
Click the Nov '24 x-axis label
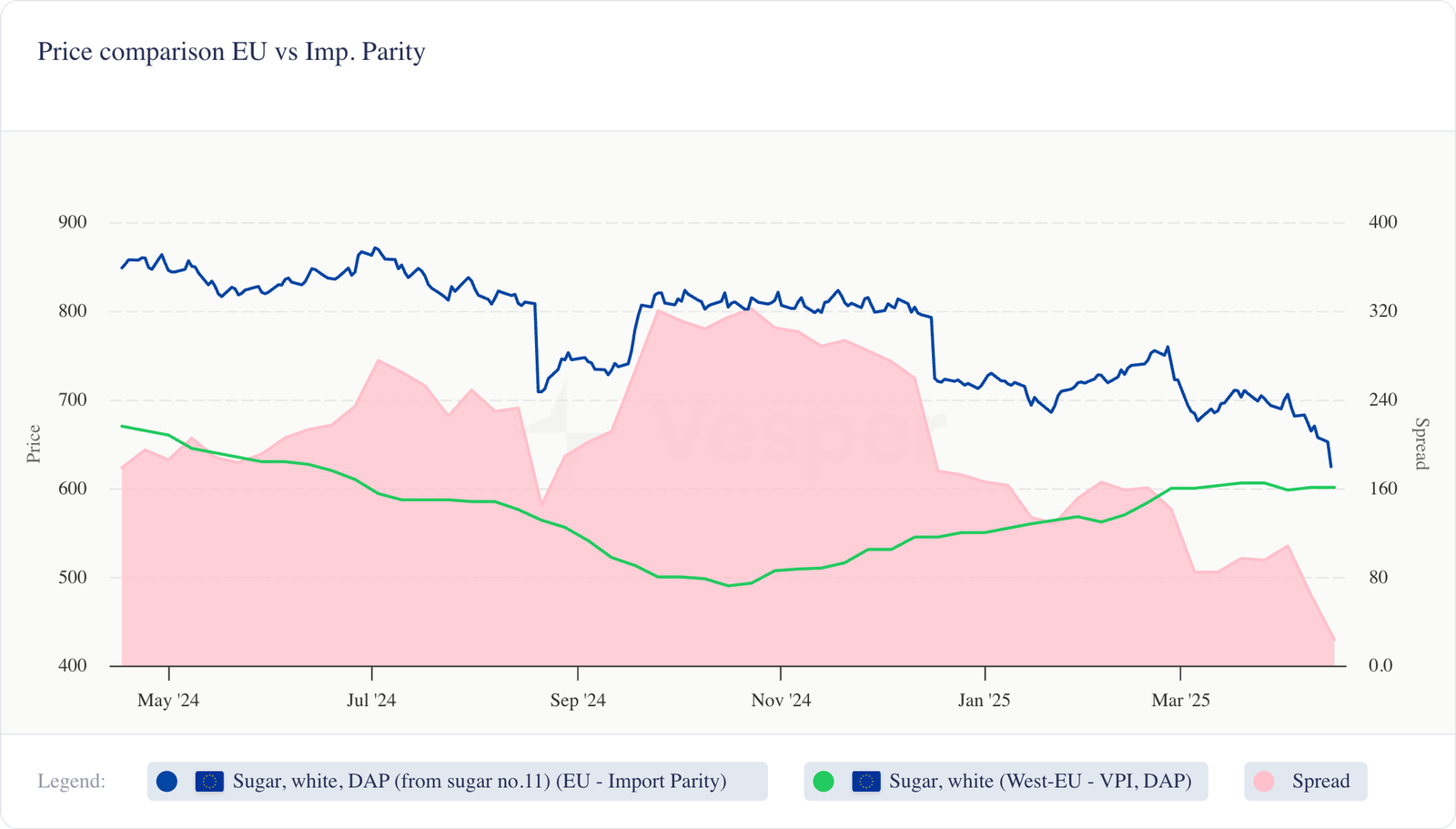pyautogui.click(x=781, y=701)
